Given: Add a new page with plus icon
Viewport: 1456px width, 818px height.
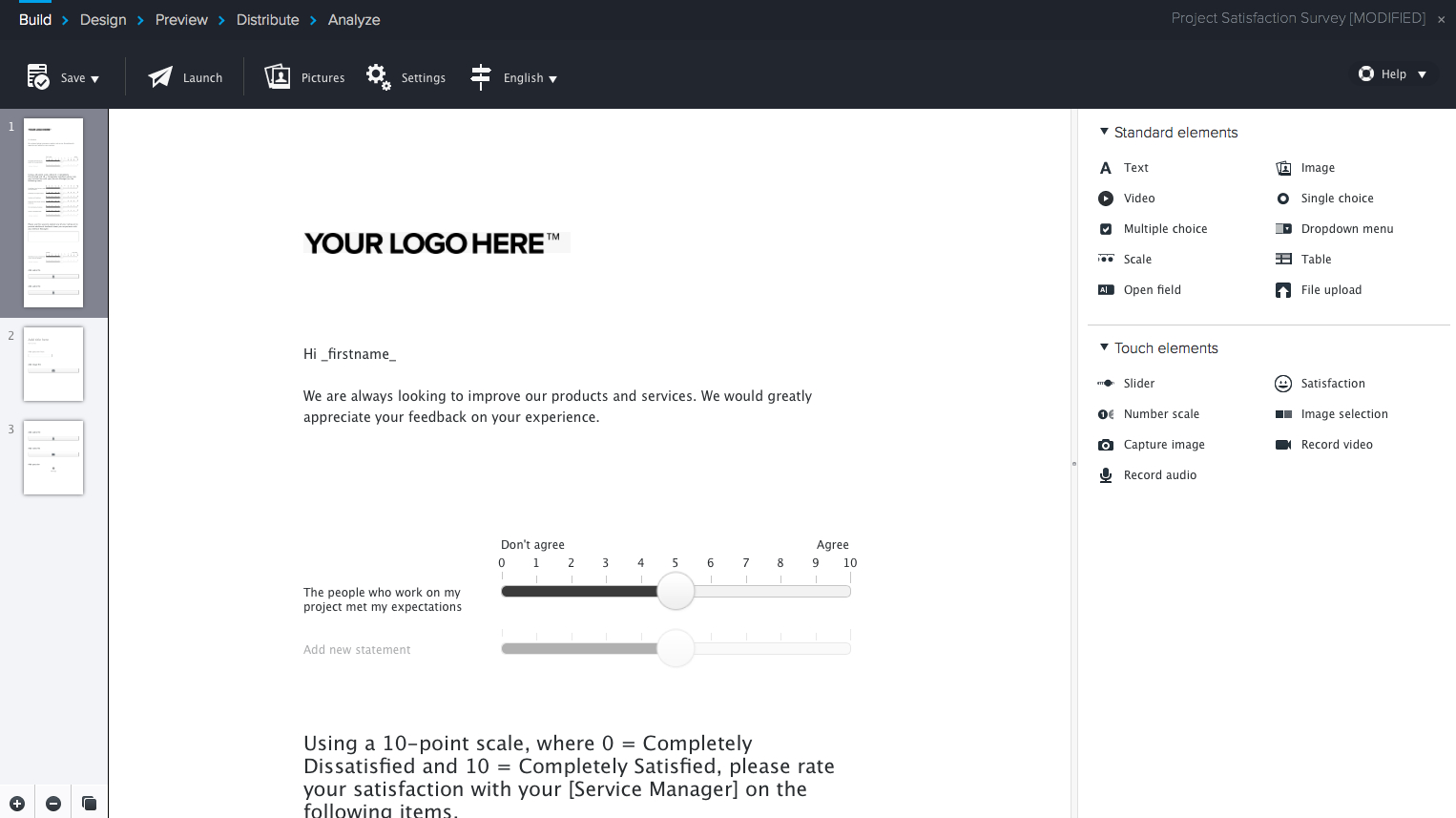Looking at the screenshot, I should (17, 804).
